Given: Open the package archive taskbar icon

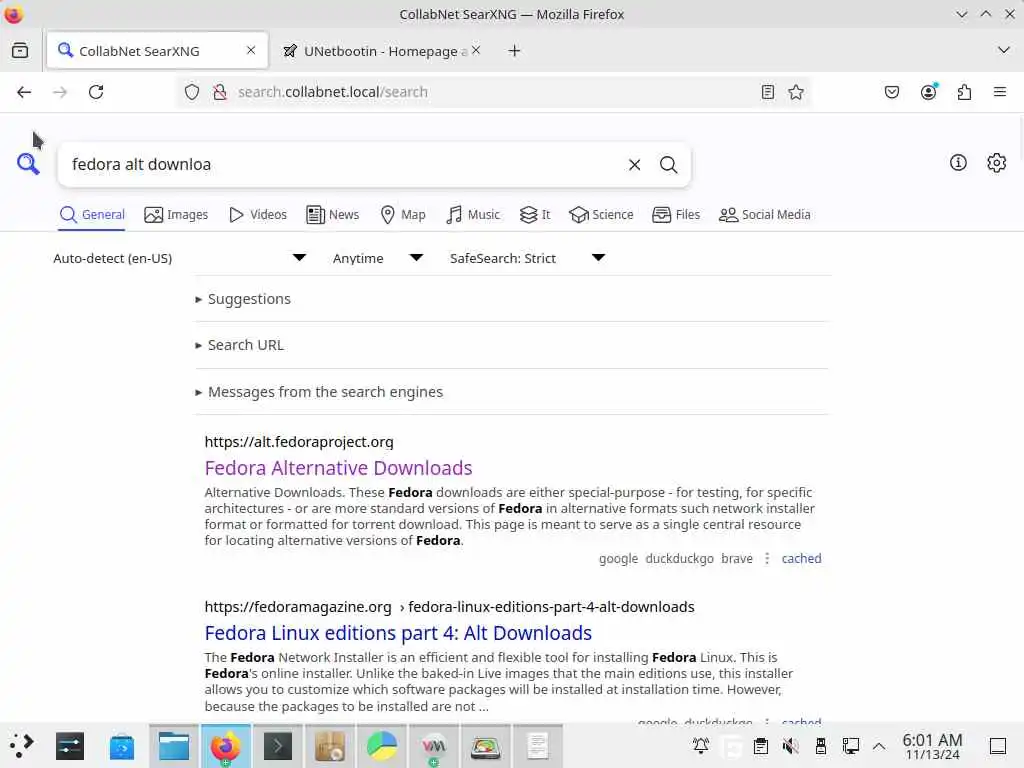Looking at the screenshot, I should tap(330, 746).
